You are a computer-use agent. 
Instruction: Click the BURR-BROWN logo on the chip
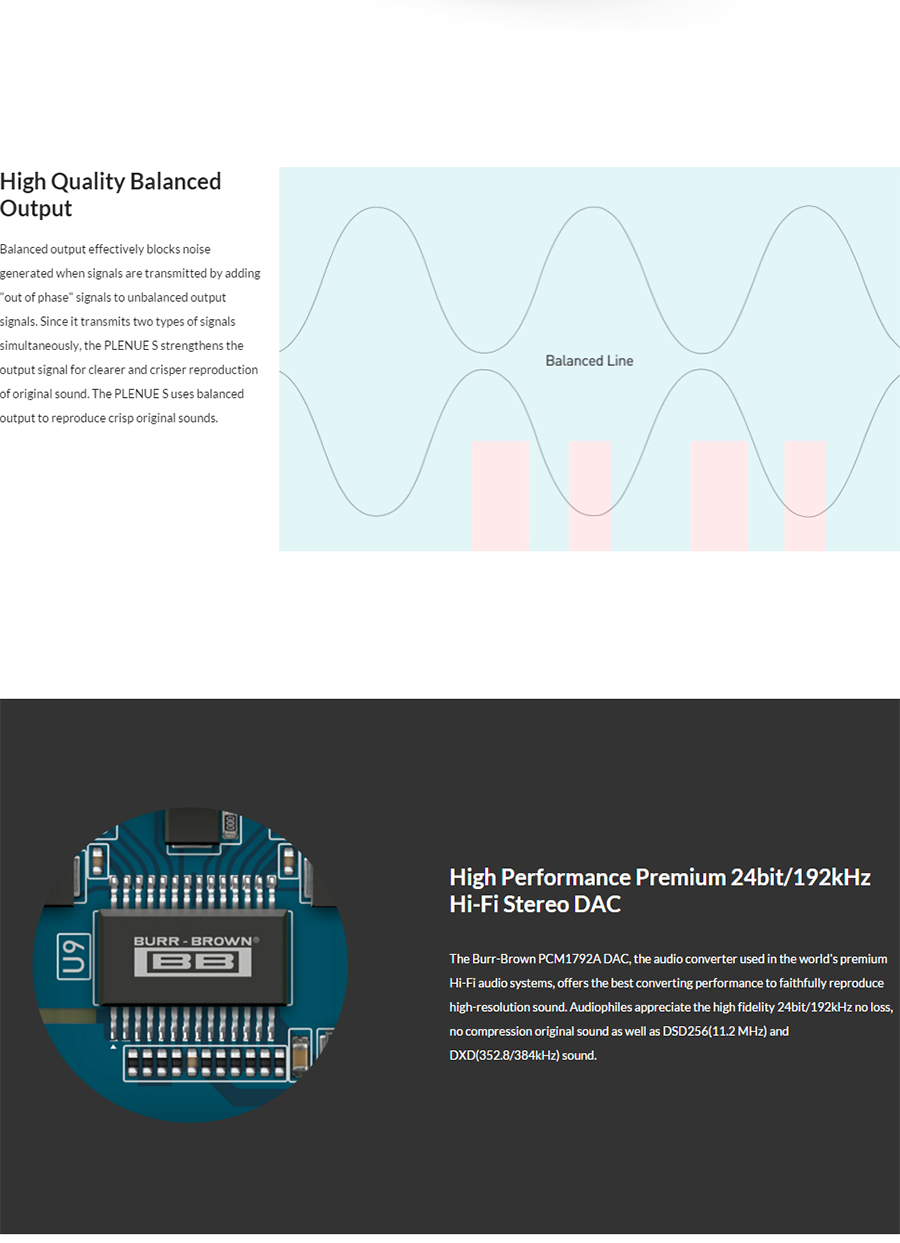click(x=197, y=956)
